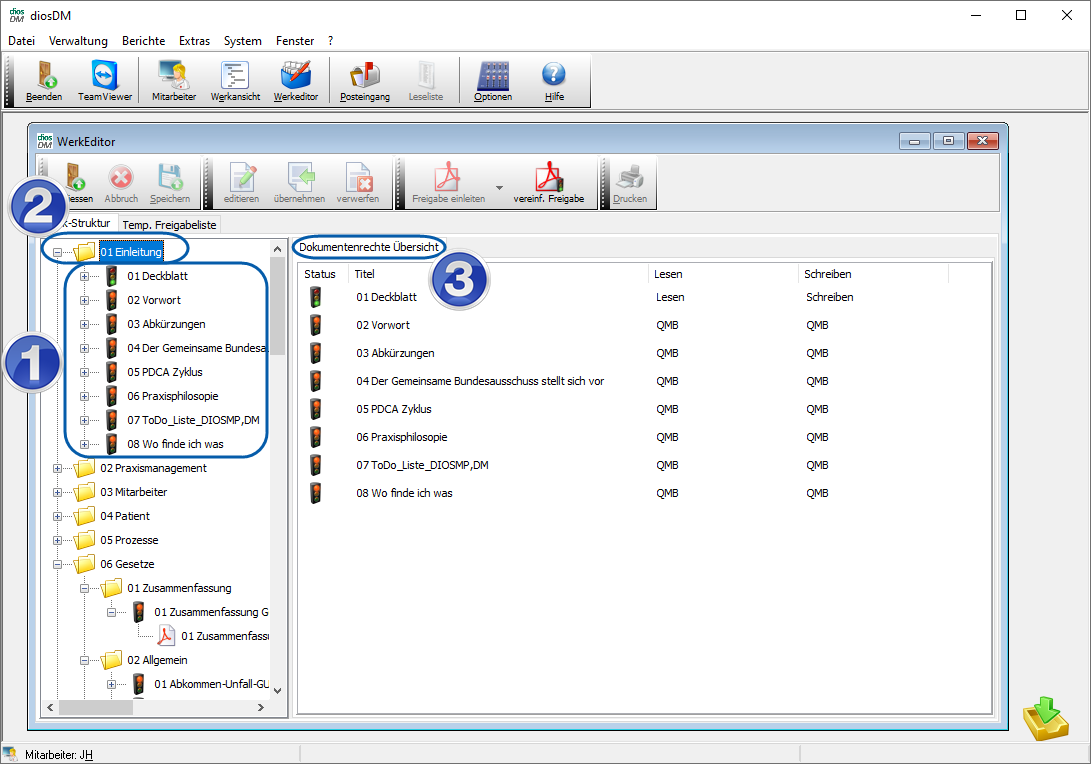Expand the 02 Praxismanagement folder

(58, 468)
